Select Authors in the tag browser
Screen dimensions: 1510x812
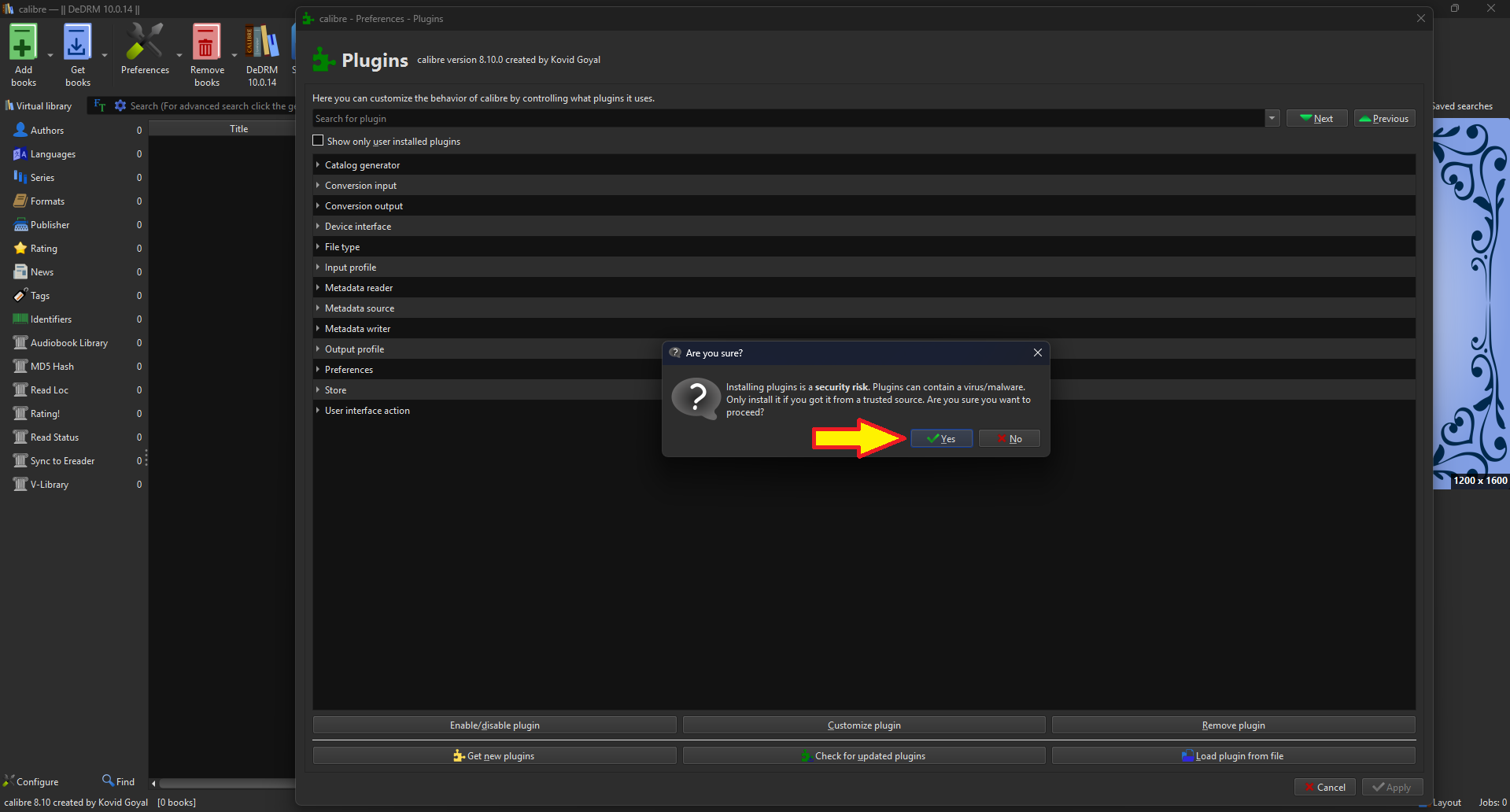tap(47, 131)
